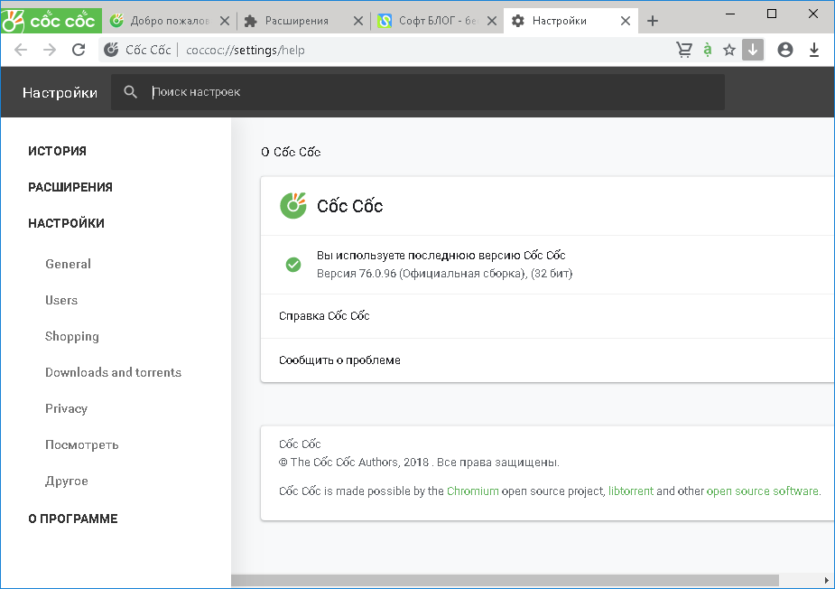The image size is (835, 589).
Task: Open the 'Chromium' link
Action: click(472, 491)
